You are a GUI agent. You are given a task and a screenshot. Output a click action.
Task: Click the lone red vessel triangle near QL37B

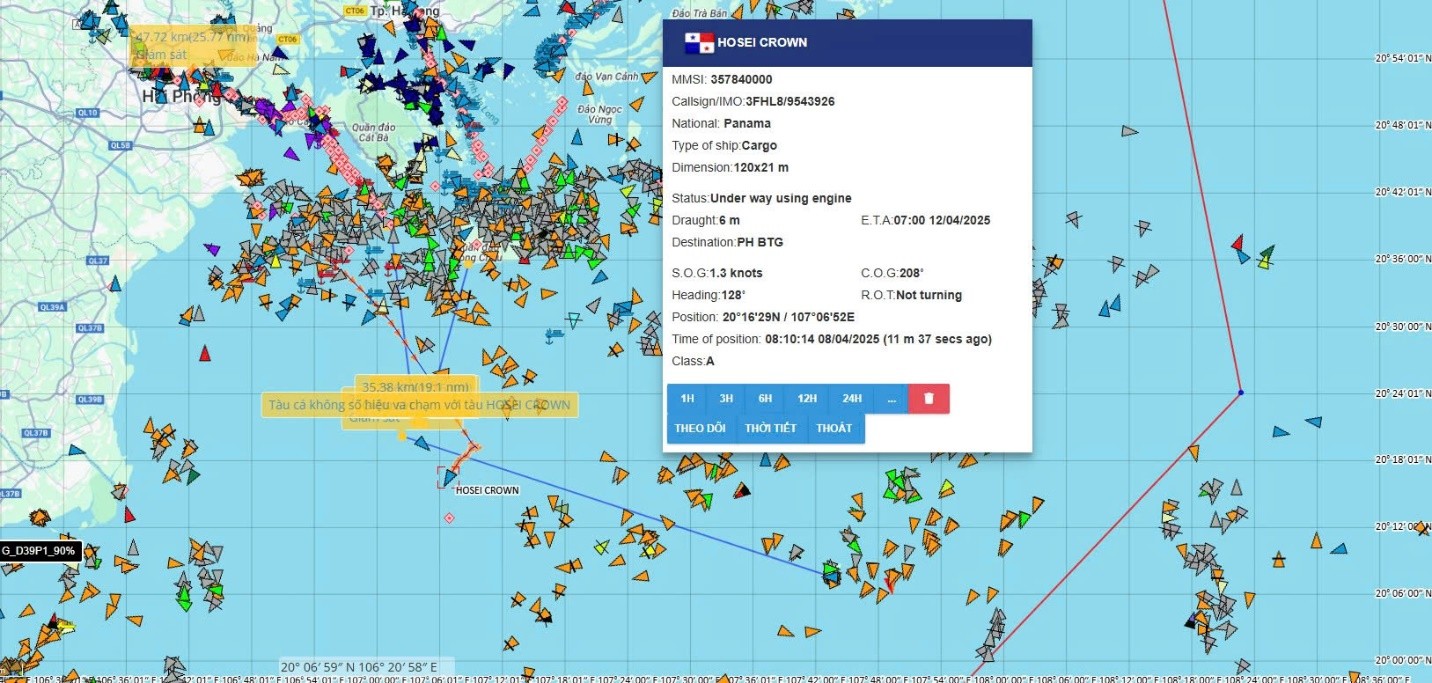coord(205,353)
